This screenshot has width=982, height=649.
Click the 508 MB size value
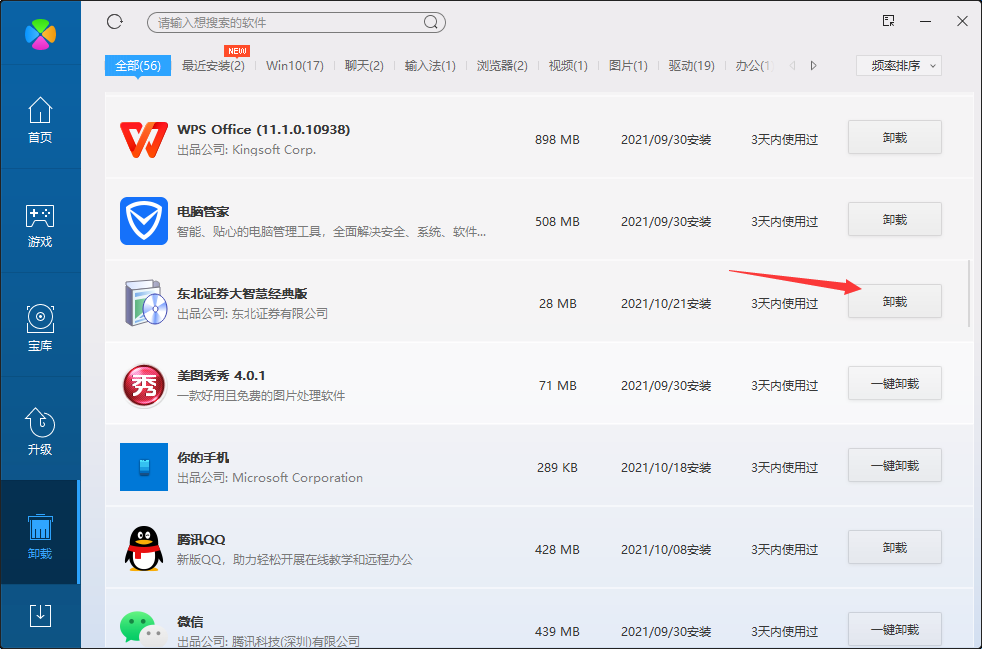click(557, 222)
